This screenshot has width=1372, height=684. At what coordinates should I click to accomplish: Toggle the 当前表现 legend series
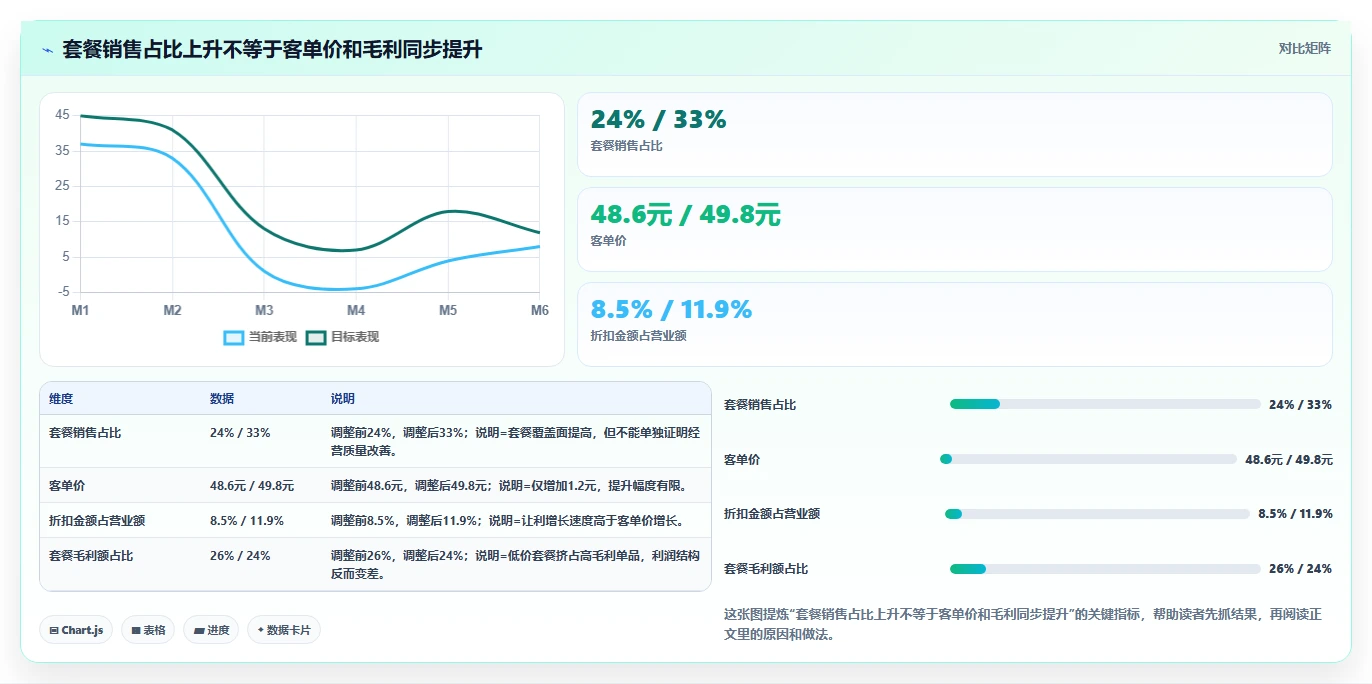pos(260,337)
